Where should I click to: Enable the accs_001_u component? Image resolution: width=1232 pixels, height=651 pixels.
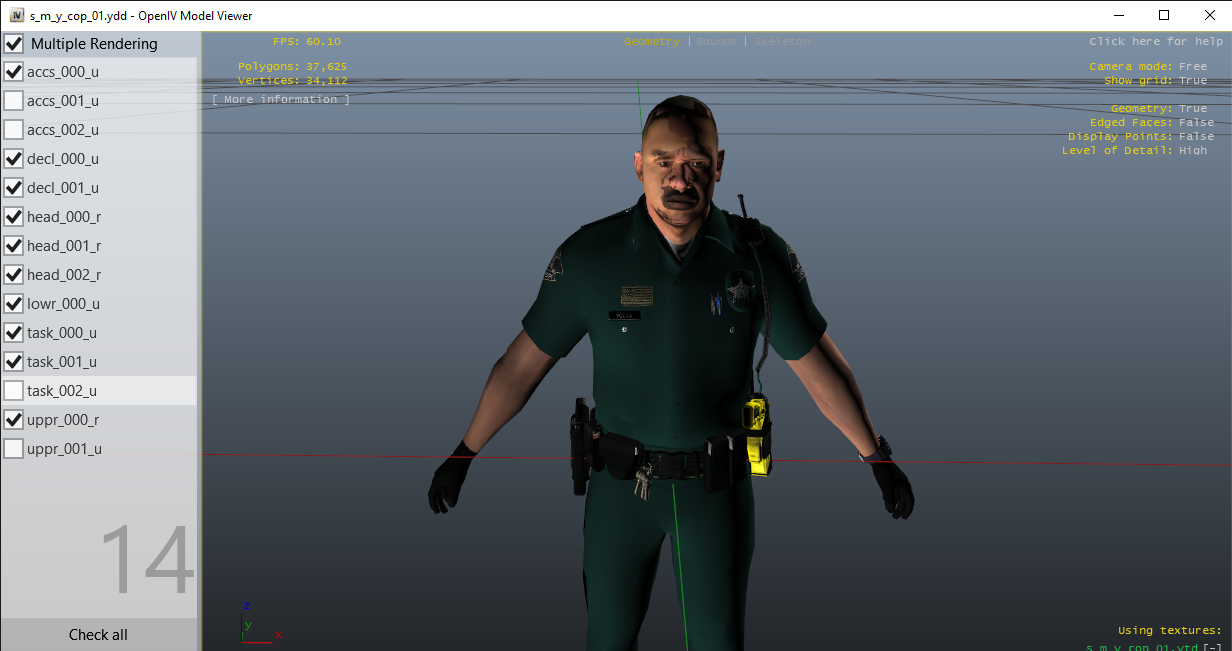click(14, 101)
